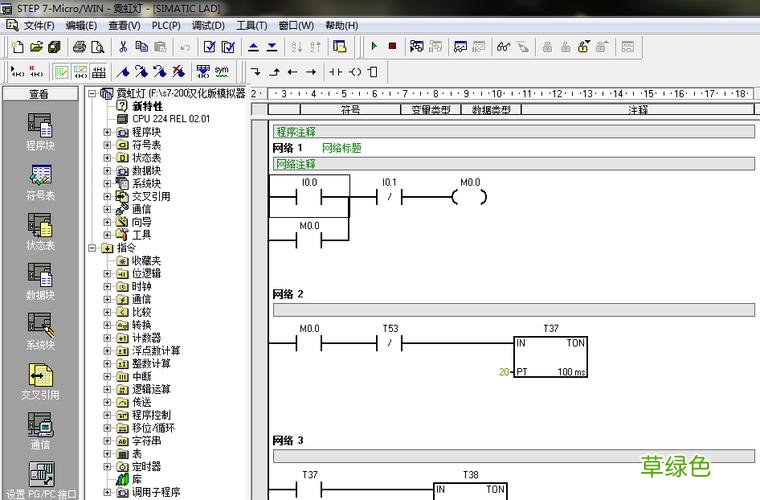
Task: Click 设置 PG/PC 接口 in navigation bar
Action: click(x=41, y=481)
